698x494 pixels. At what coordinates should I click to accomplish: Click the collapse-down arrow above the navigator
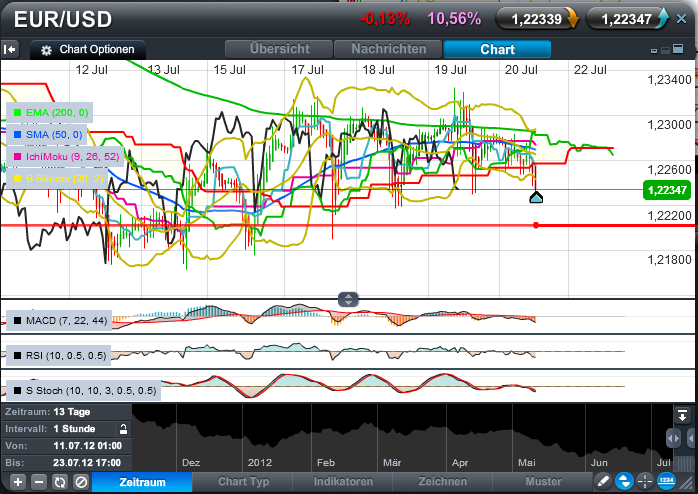[x=682, y=415]
